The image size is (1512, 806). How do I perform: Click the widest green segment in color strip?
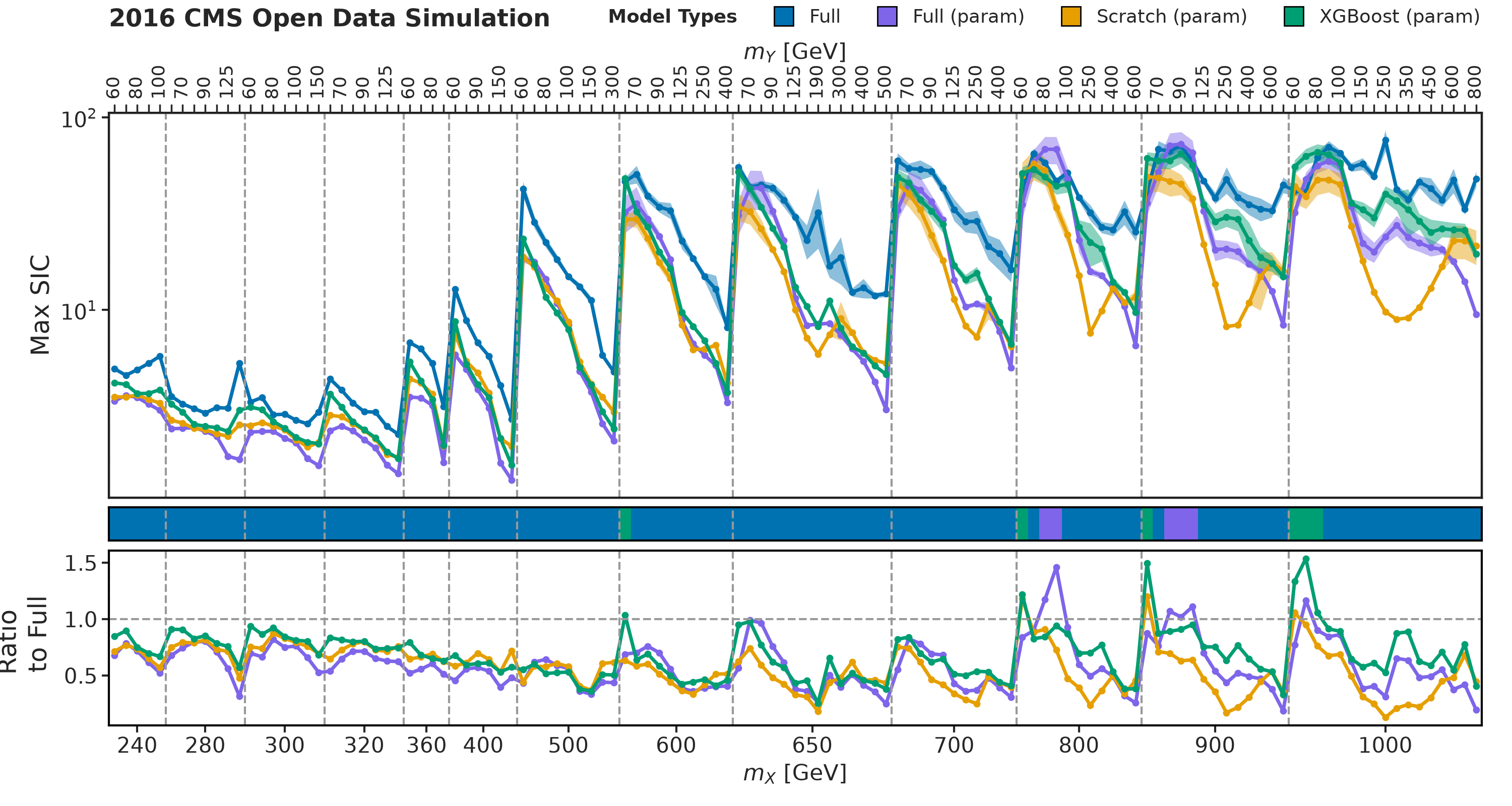coord(1306,524)
